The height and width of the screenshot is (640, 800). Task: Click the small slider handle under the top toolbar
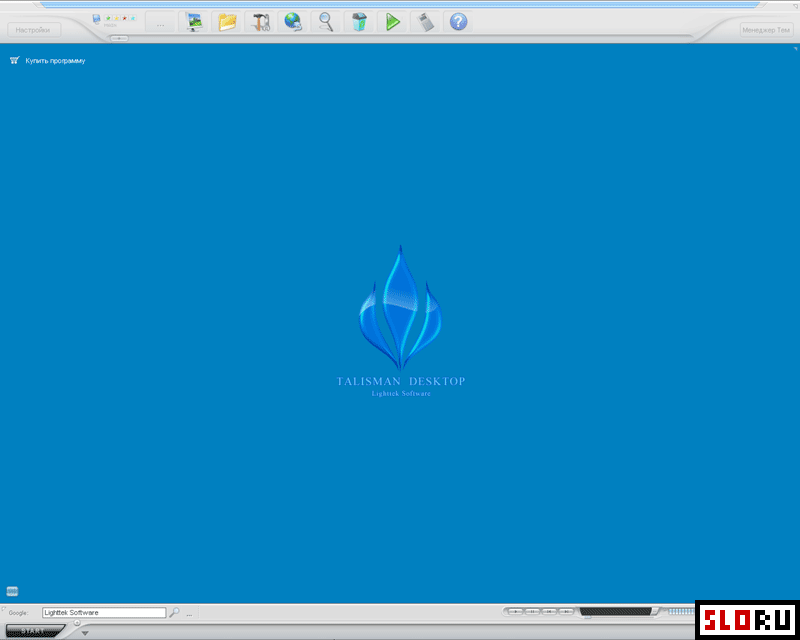119,38
